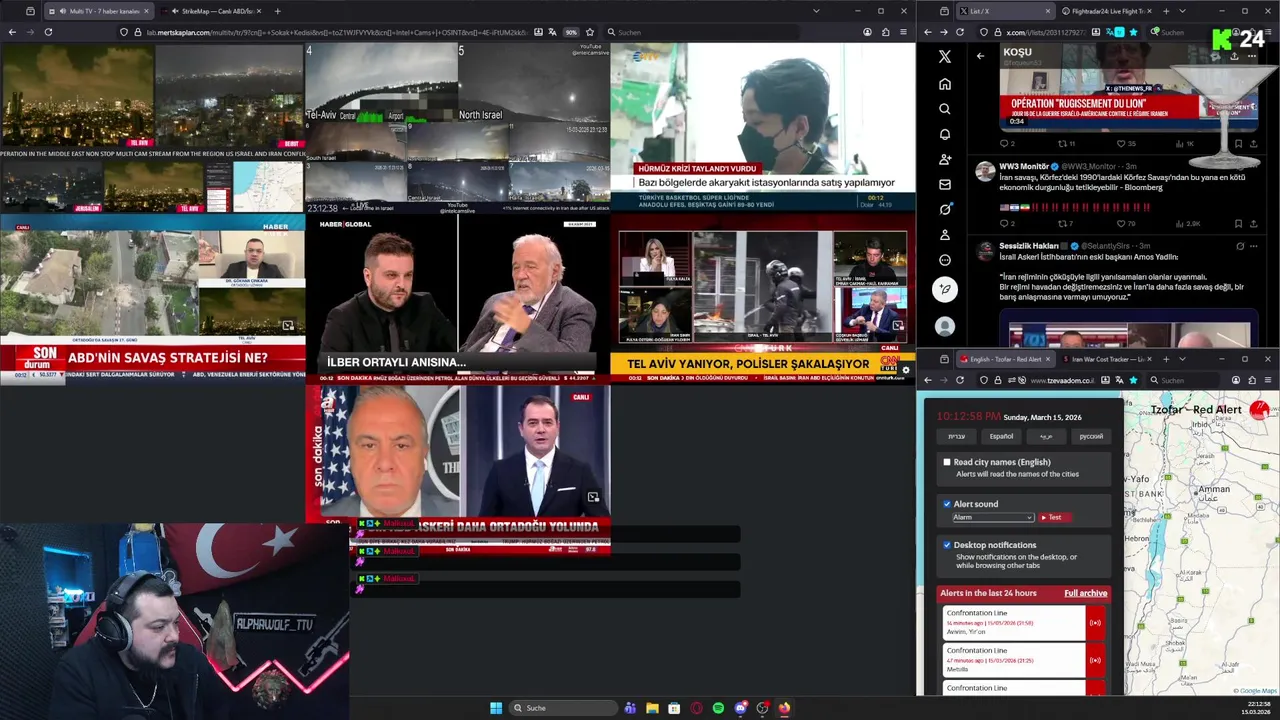This screenshot has height=720, width=1280.
Task: Bookmark star in Multi TV window address bar
Action: click(590, 32)
